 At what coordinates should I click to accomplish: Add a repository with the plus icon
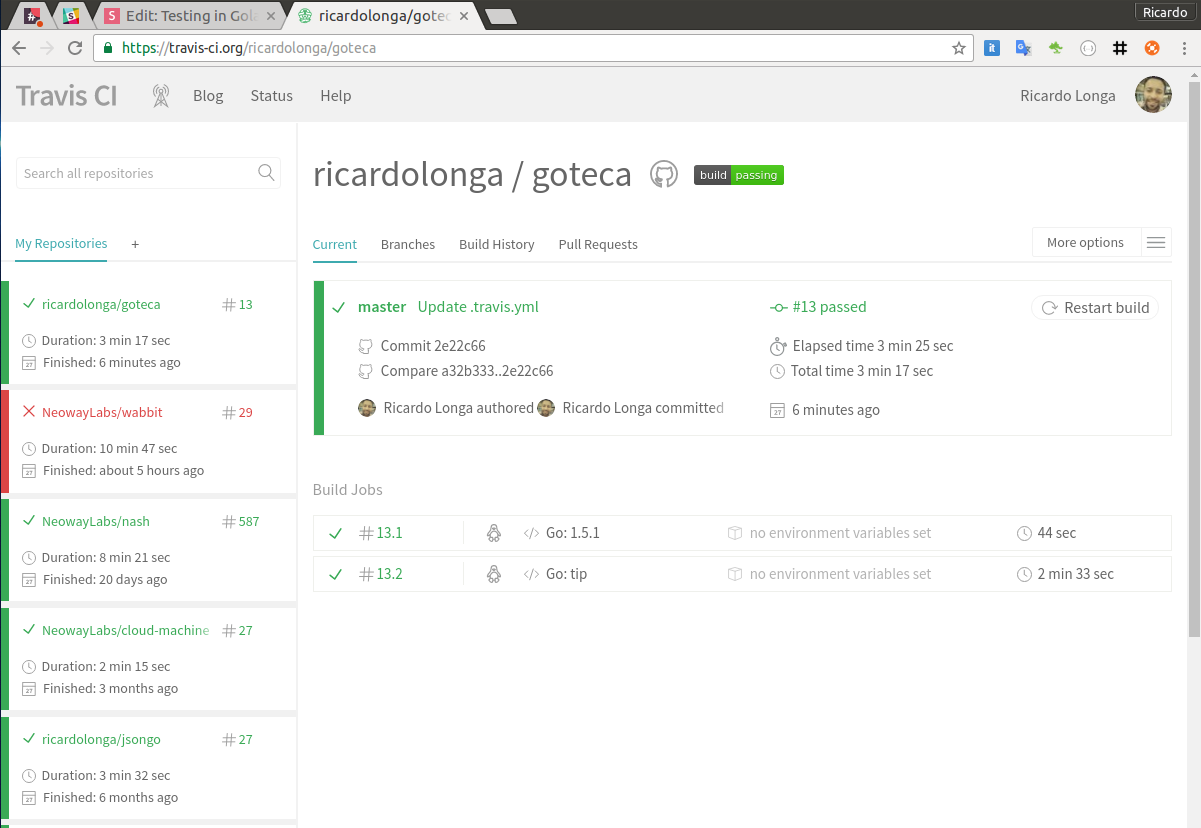[x=135, y=244]
